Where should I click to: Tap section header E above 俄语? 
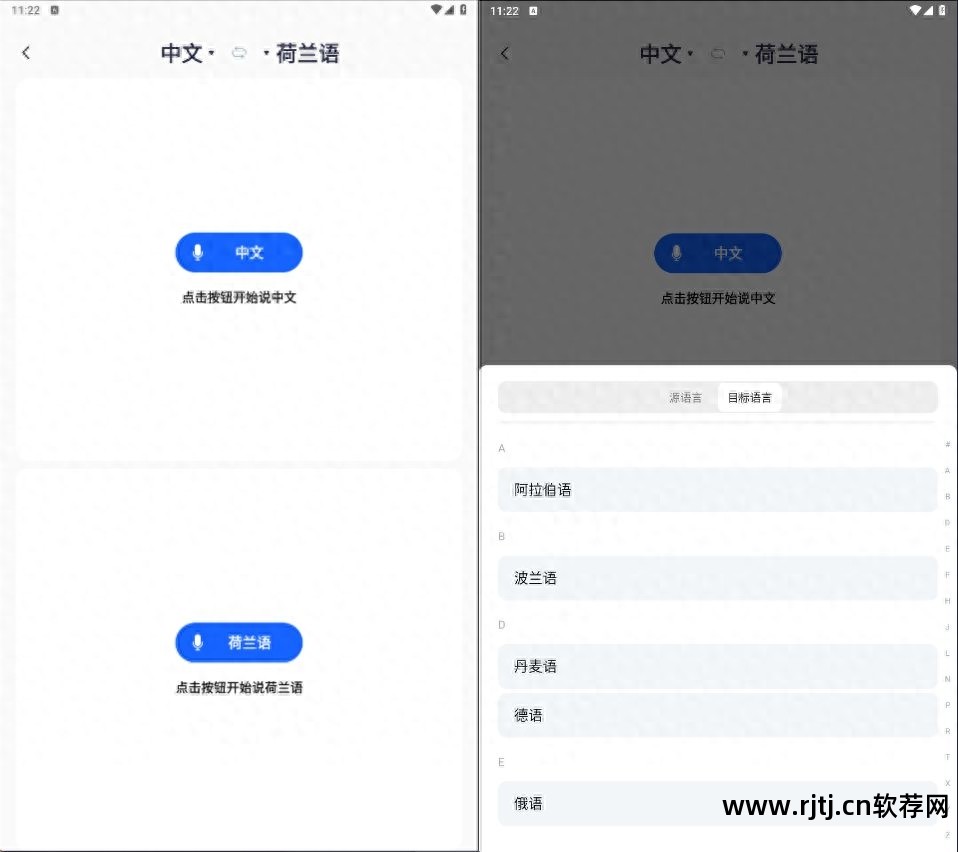(502, 762)
